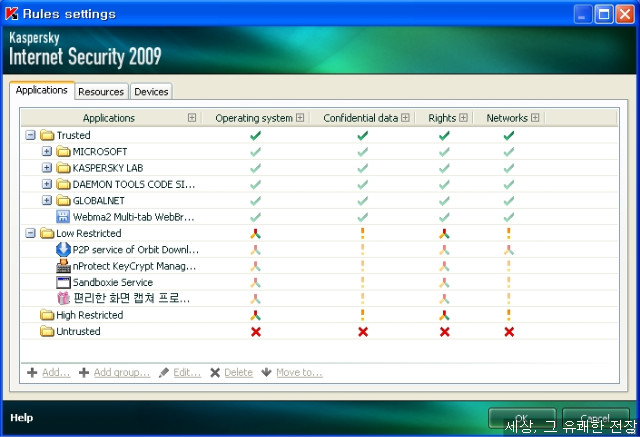Close the Rules settings window
Image resolution: width=640 pixels, height=437 pixels.
click(x=625, y=14)
